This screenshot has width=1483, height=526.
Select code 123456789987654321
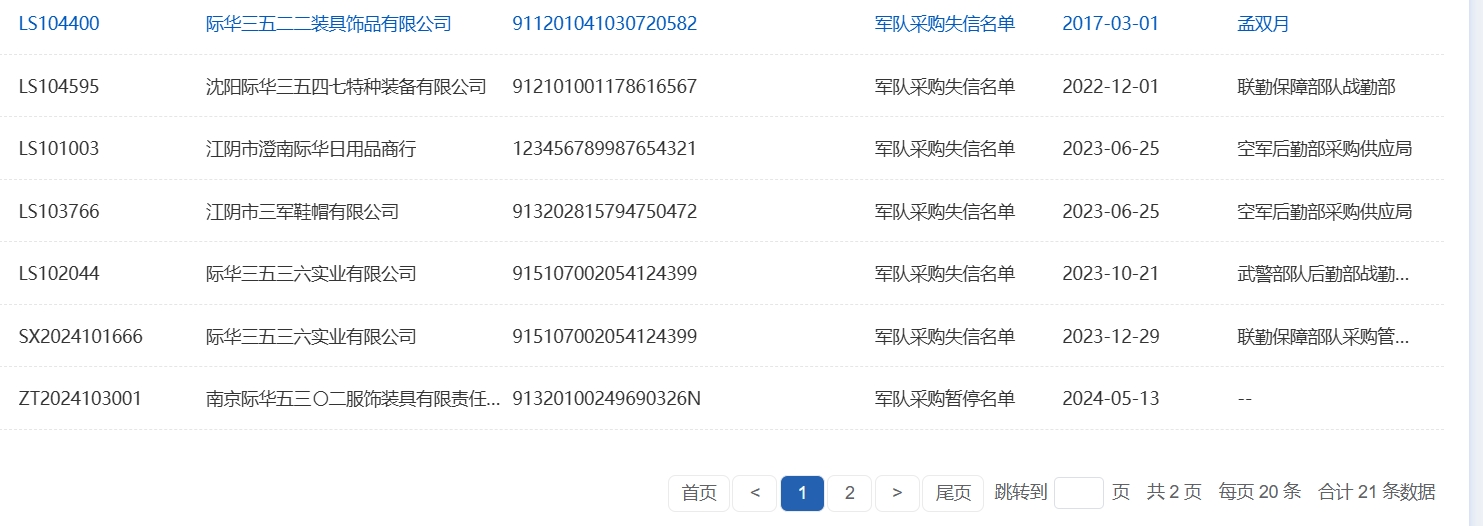tap(605, 149)
